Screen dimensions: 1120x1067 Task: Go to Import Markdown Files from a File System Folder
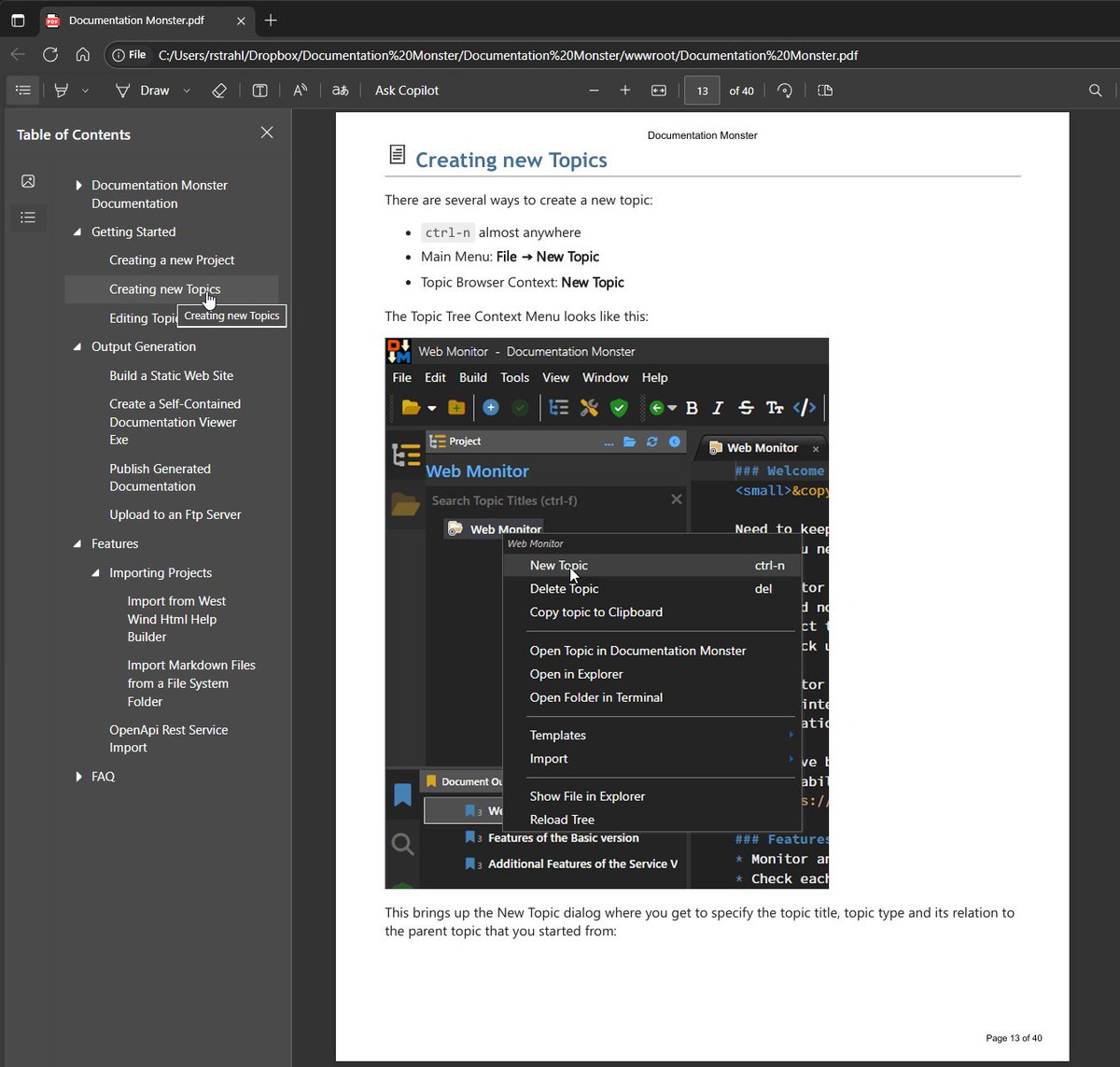point(191,683)
